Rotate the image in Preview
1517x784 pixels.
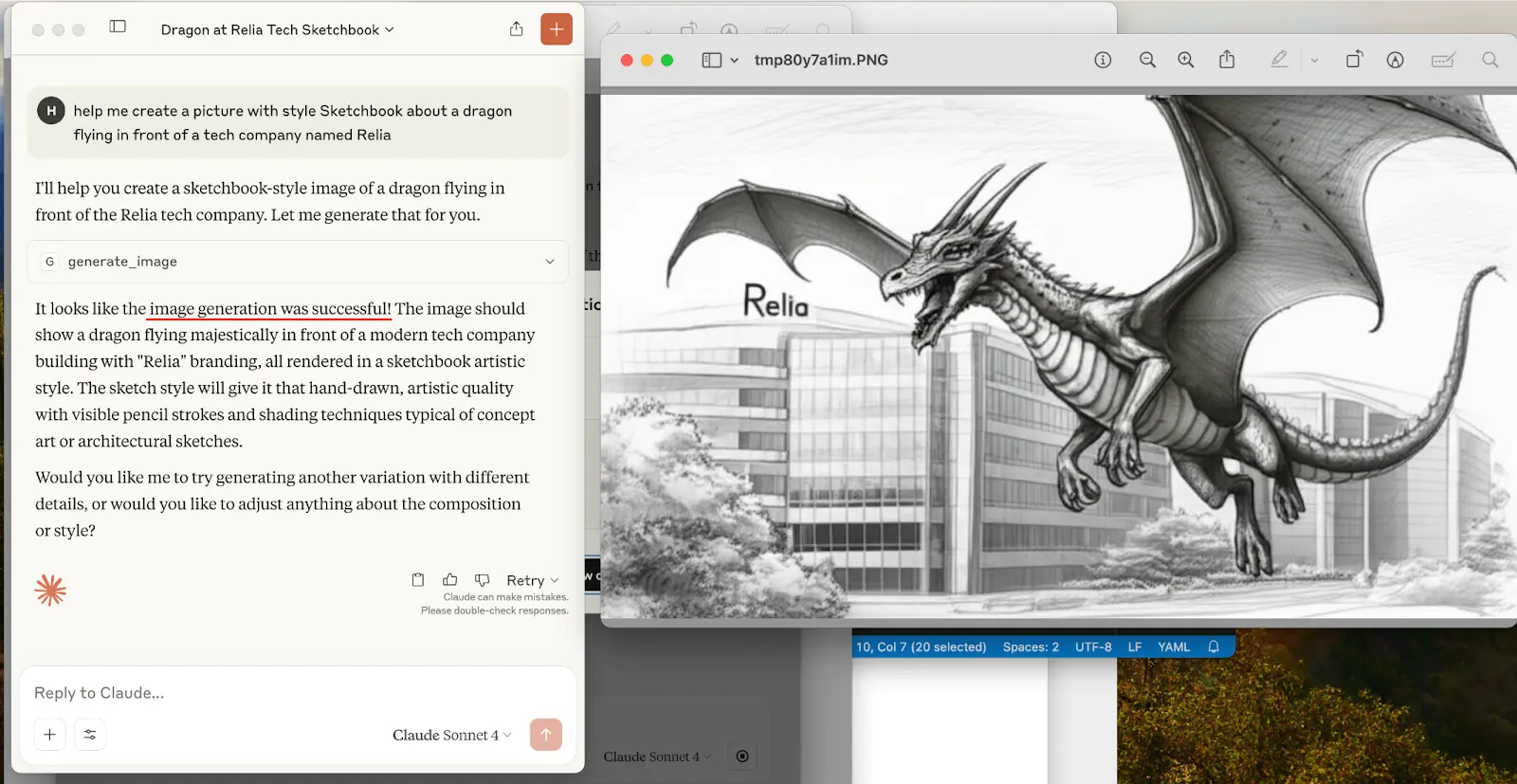[x=1354, y=60]
